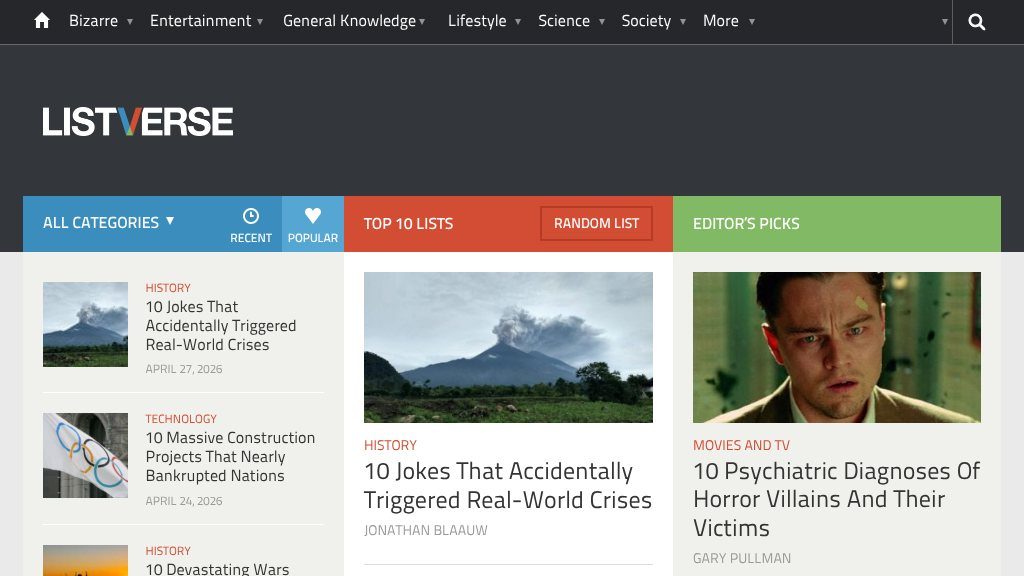Open '10 Devastating Wars' article link
The image size is (1024, 576).
point(217,569)
